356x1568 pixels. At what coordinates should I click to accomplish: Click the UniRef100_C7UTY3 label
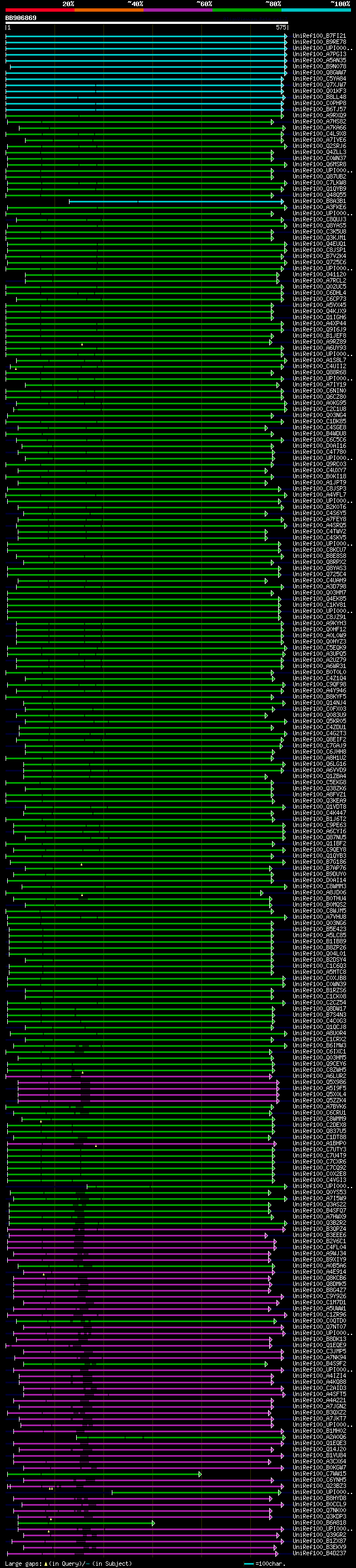click(319, 1150)
